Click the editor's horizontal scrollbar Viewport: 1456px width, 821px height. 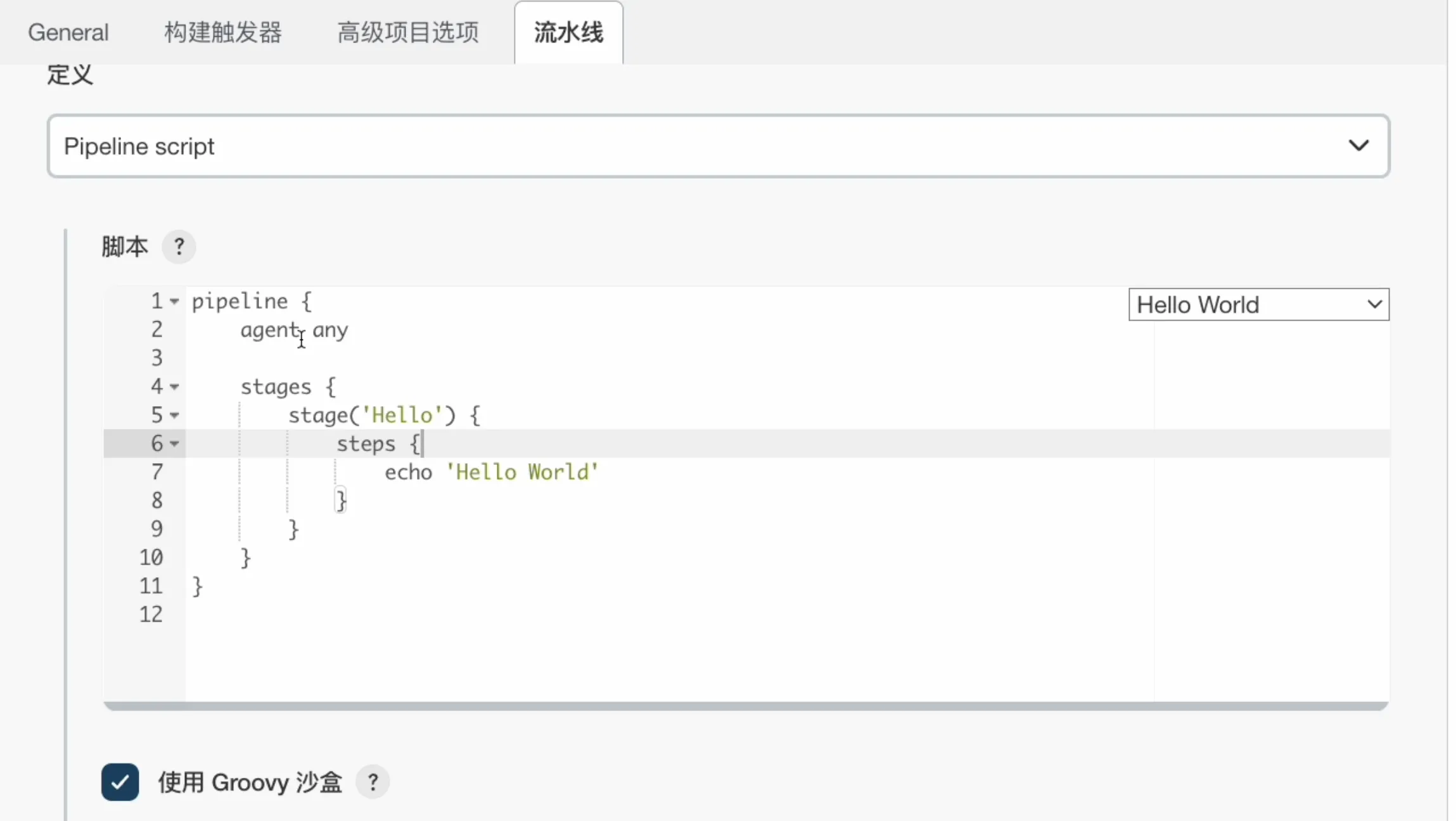tap(746, 706)
